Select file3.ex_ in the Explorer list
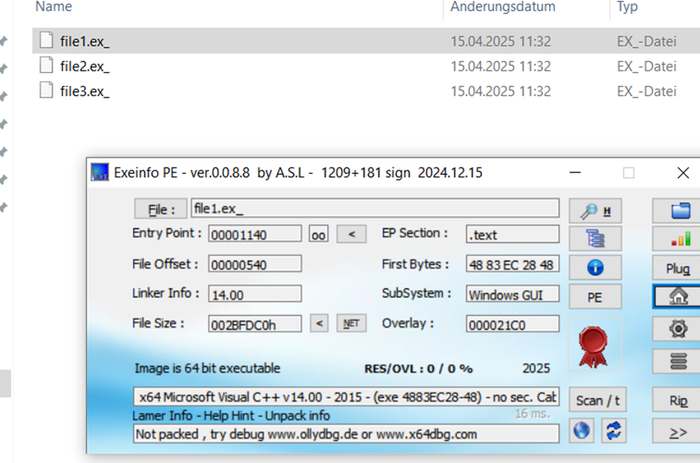Screen dimensions: 700x463 [x=366, y=91]
